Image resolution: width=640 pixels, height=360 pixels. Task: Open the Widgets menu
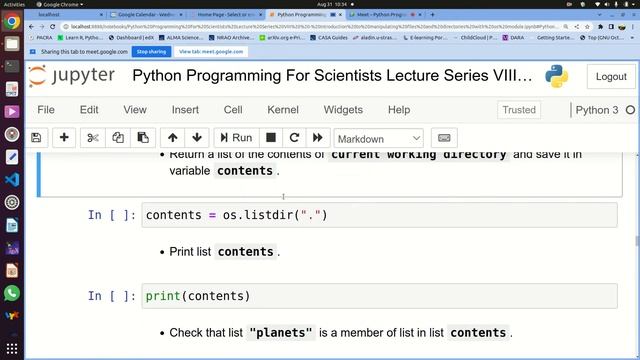[x=343, y=110]
